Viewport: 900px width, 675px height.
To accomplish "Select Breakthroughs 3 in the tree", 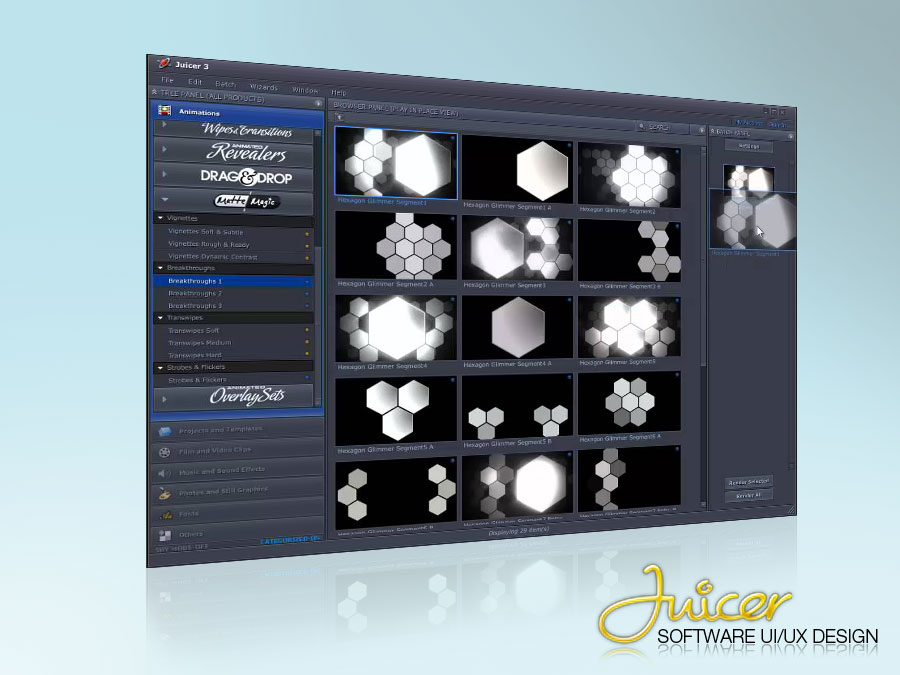I will 233,305.
